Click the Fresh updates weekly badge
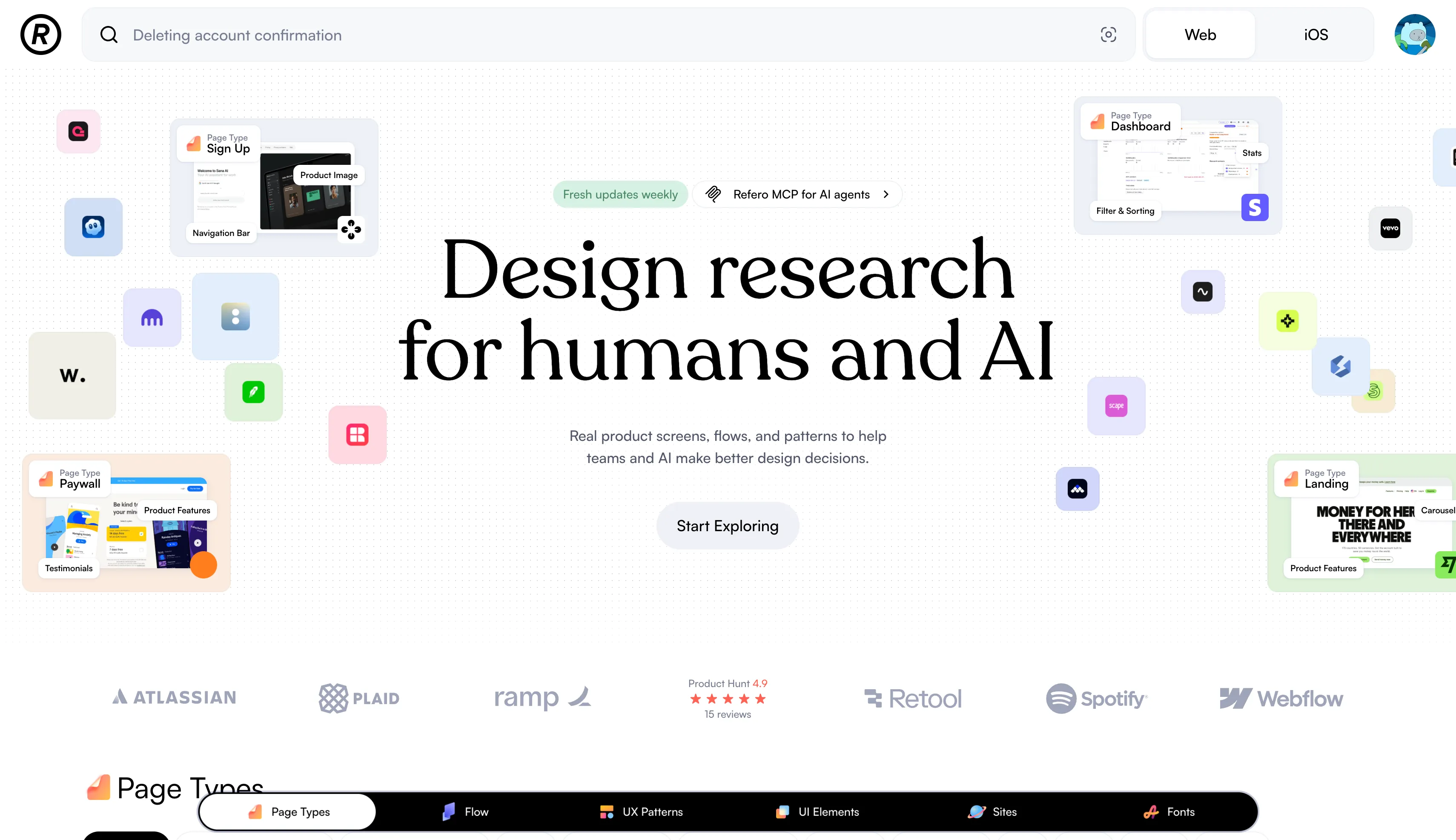 click(620, 194)
